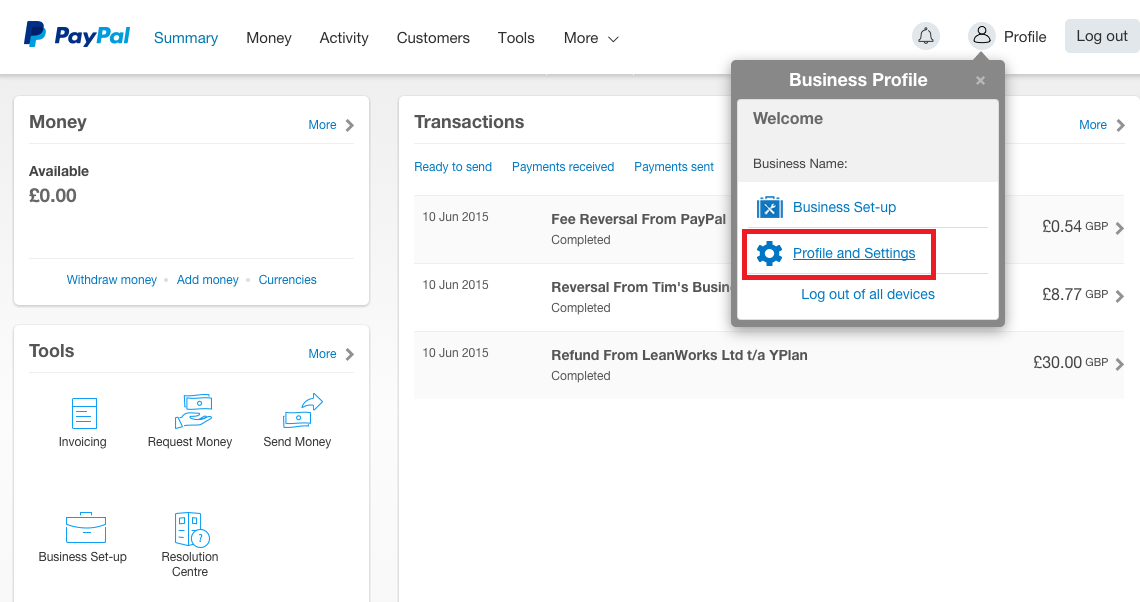1140x602 pixels.
Task: Select the Payments received filter
Action: pos(563,166)
